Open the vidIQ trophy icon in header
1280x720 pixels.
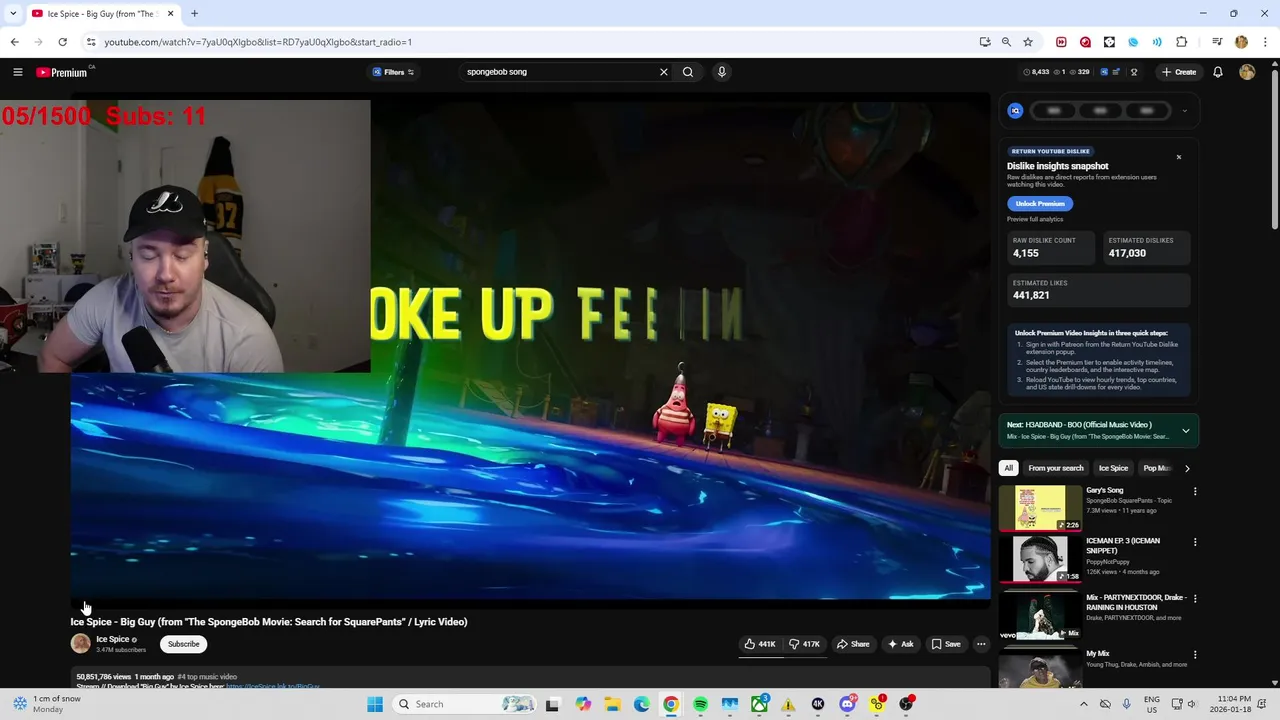coord(1134,72)
